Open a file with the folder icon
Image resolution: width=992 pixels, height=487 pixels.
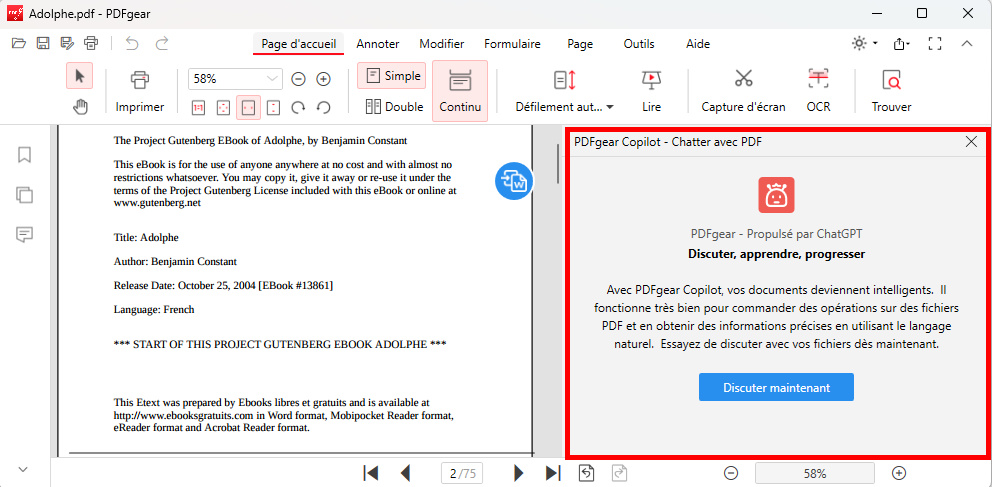click(19, 44)
